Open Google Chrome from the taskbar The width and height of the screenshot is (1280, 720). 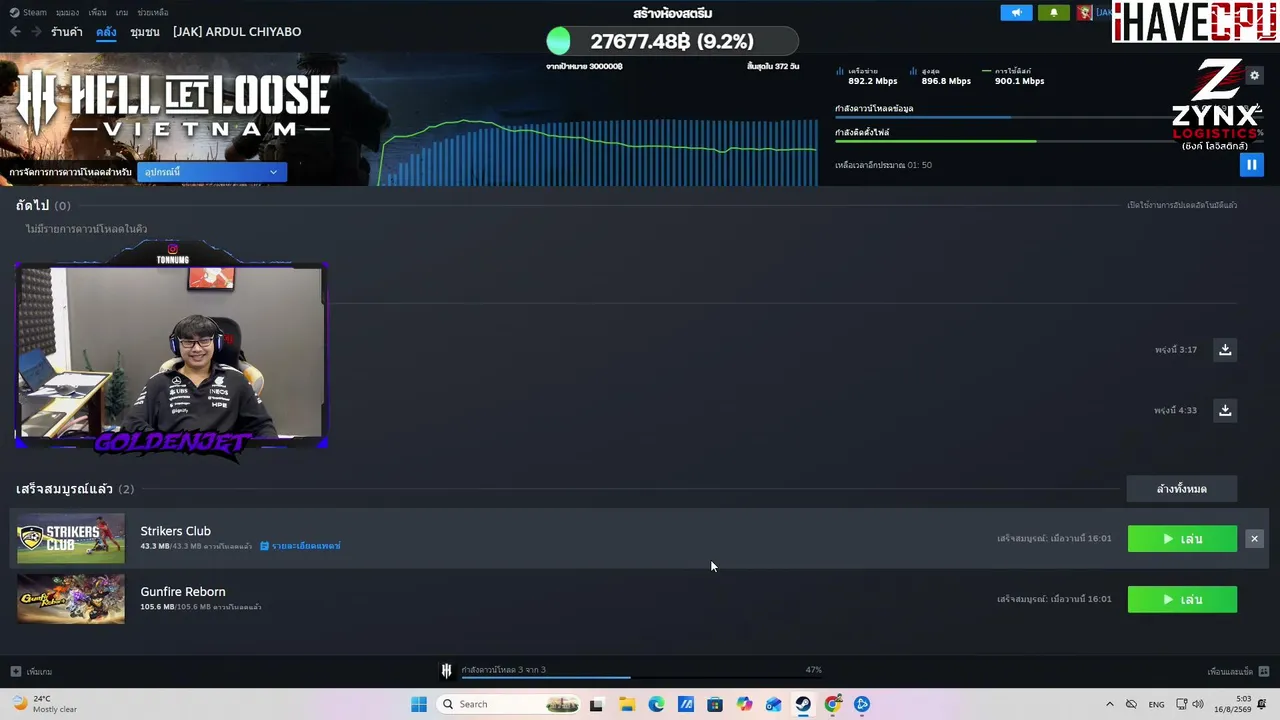click(x=833, y=704)
